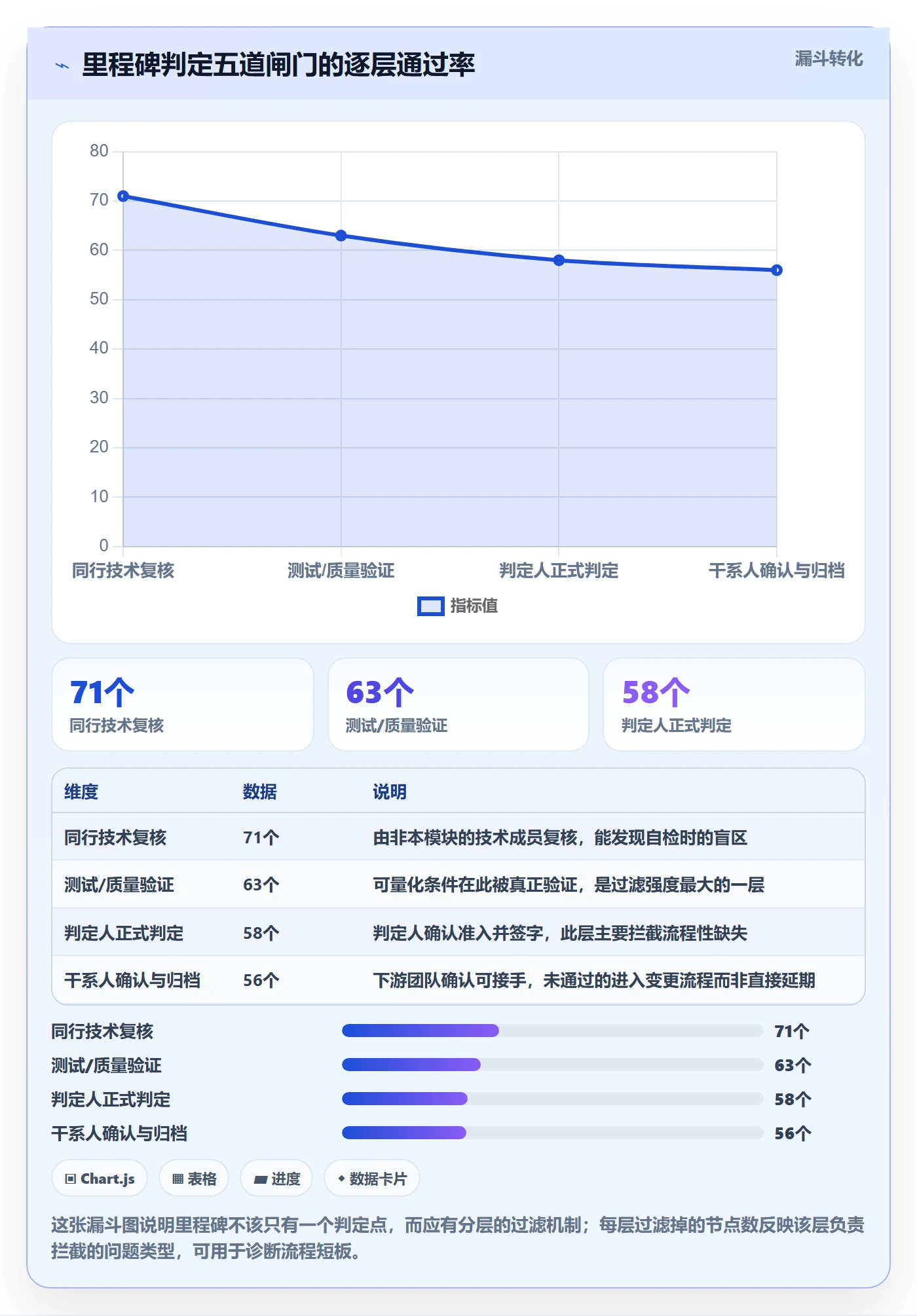Click the 56个 table cell

pyautogui.click(x=261, y=980)
